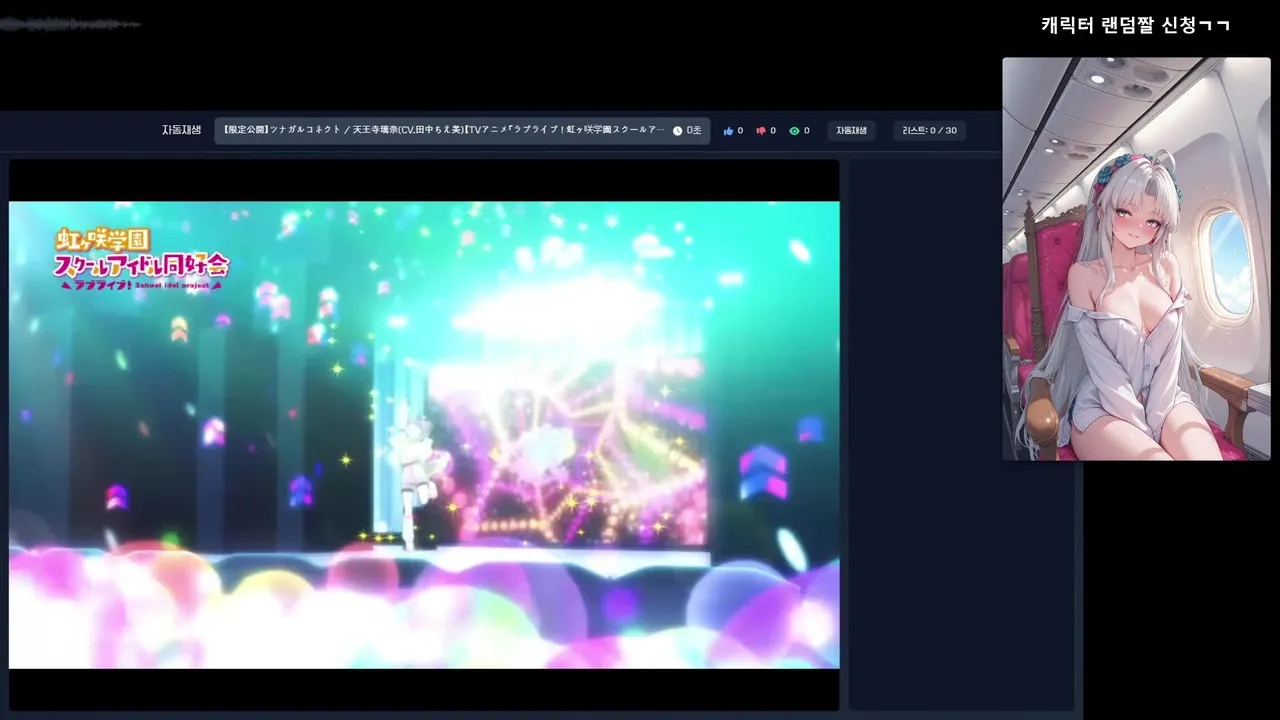Click the red thumbs-down dislike icon

tap(761, 131)
